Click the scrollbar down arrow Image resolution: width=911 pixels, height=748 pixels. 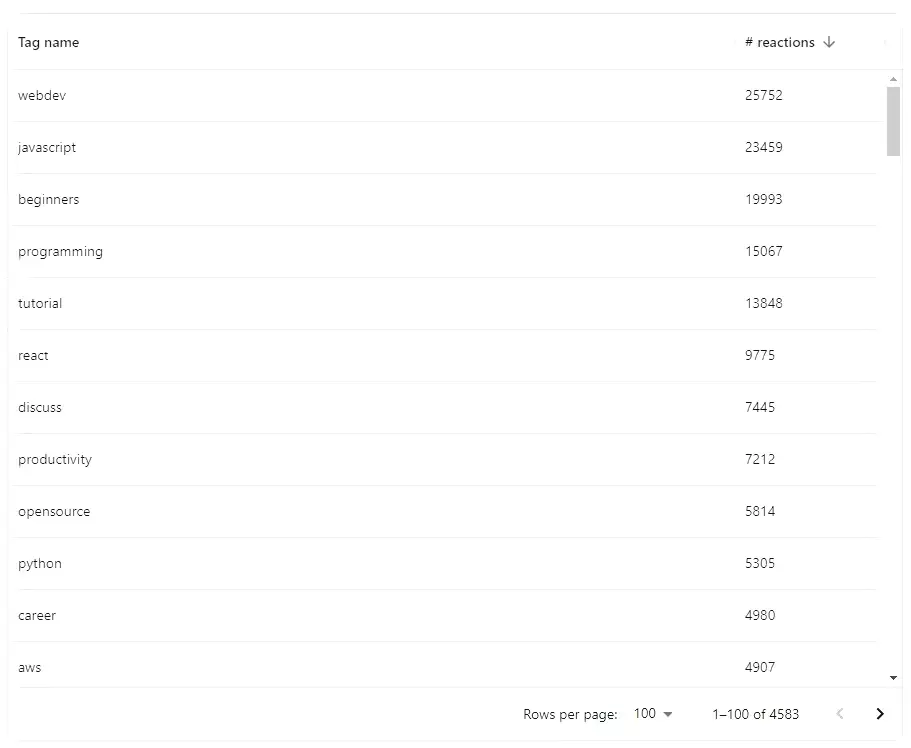pos(893,676)
